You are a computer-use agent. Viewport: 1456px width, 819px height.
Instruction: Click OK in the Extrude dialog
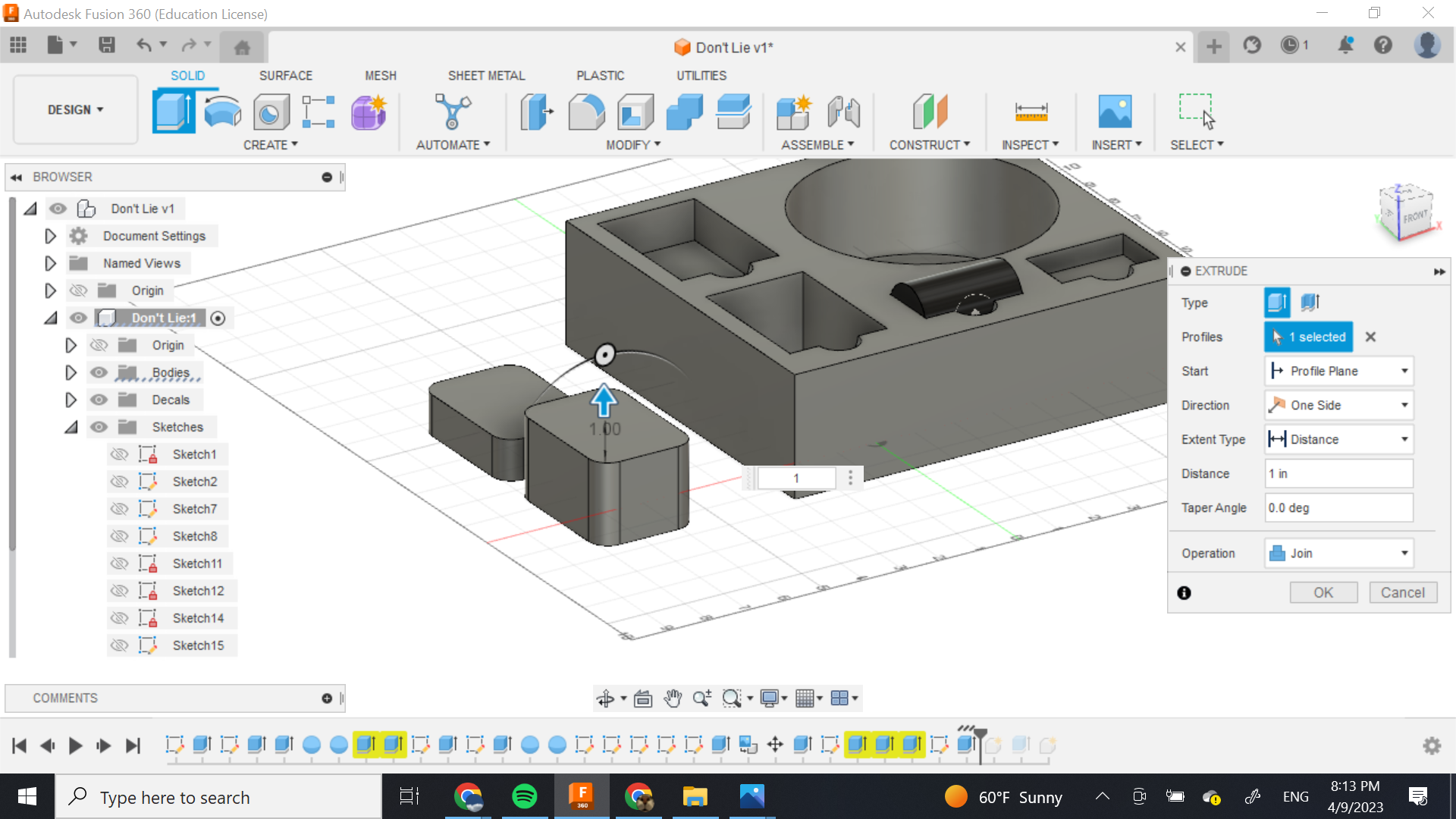[1323, 592]
